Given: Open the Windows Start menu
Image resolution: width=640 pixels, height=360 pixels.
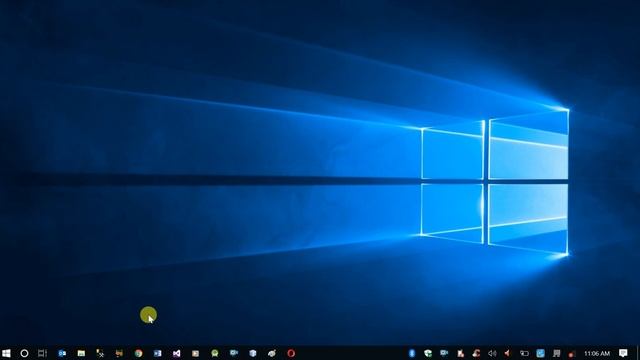Looking at the screenshot, I should [6, 353].
